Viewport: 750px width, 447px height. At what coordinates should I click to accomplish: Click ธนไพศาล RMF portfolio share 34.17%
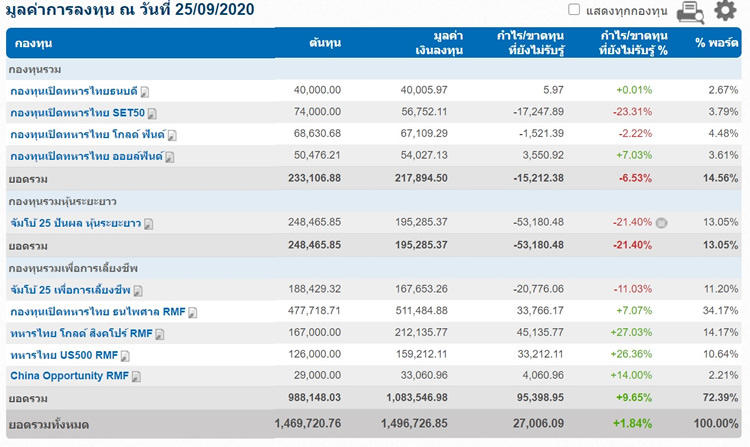720,311
